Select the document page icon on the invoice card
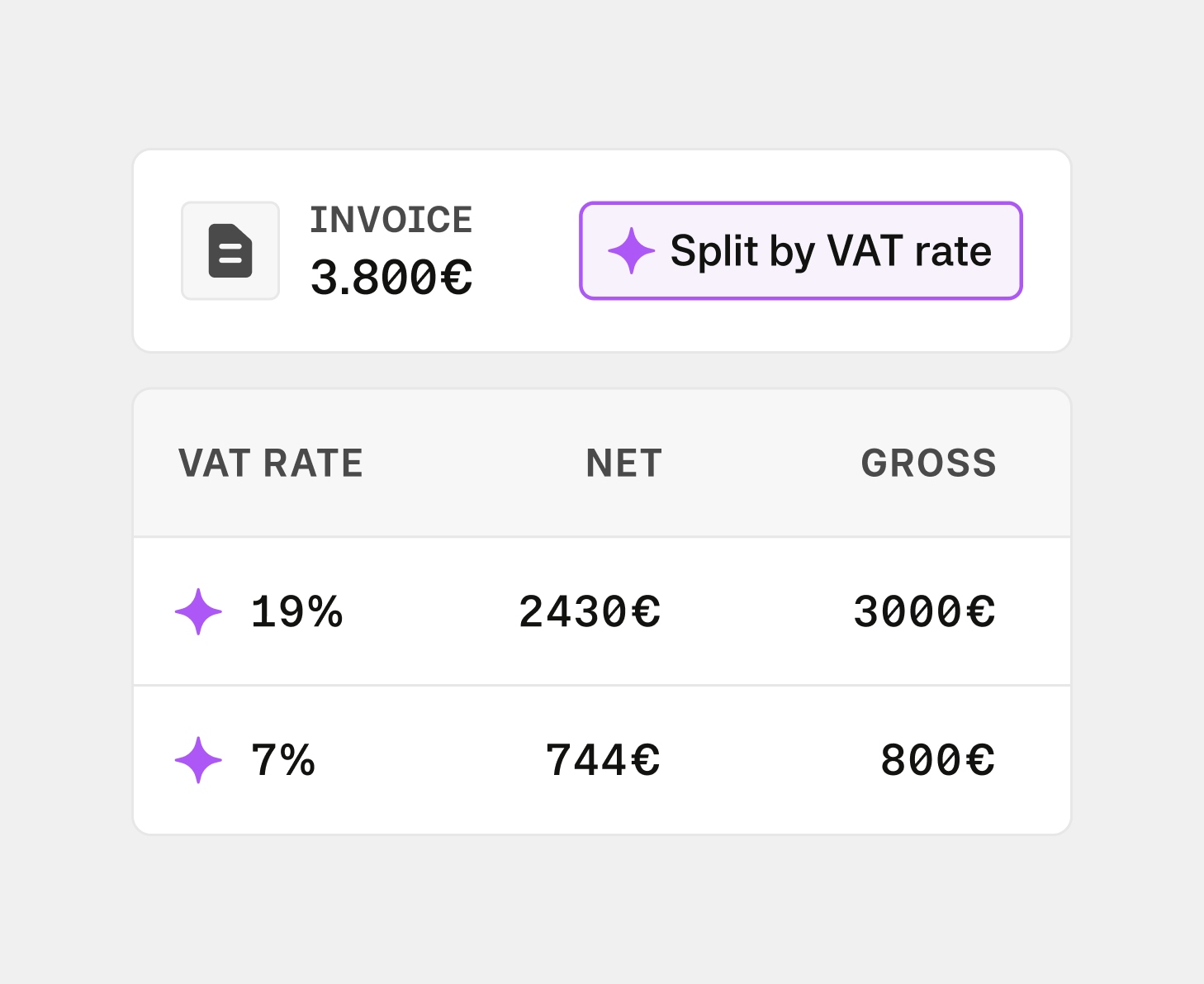The height and width of the screenshot is (984, 1204). pos(230,250)
